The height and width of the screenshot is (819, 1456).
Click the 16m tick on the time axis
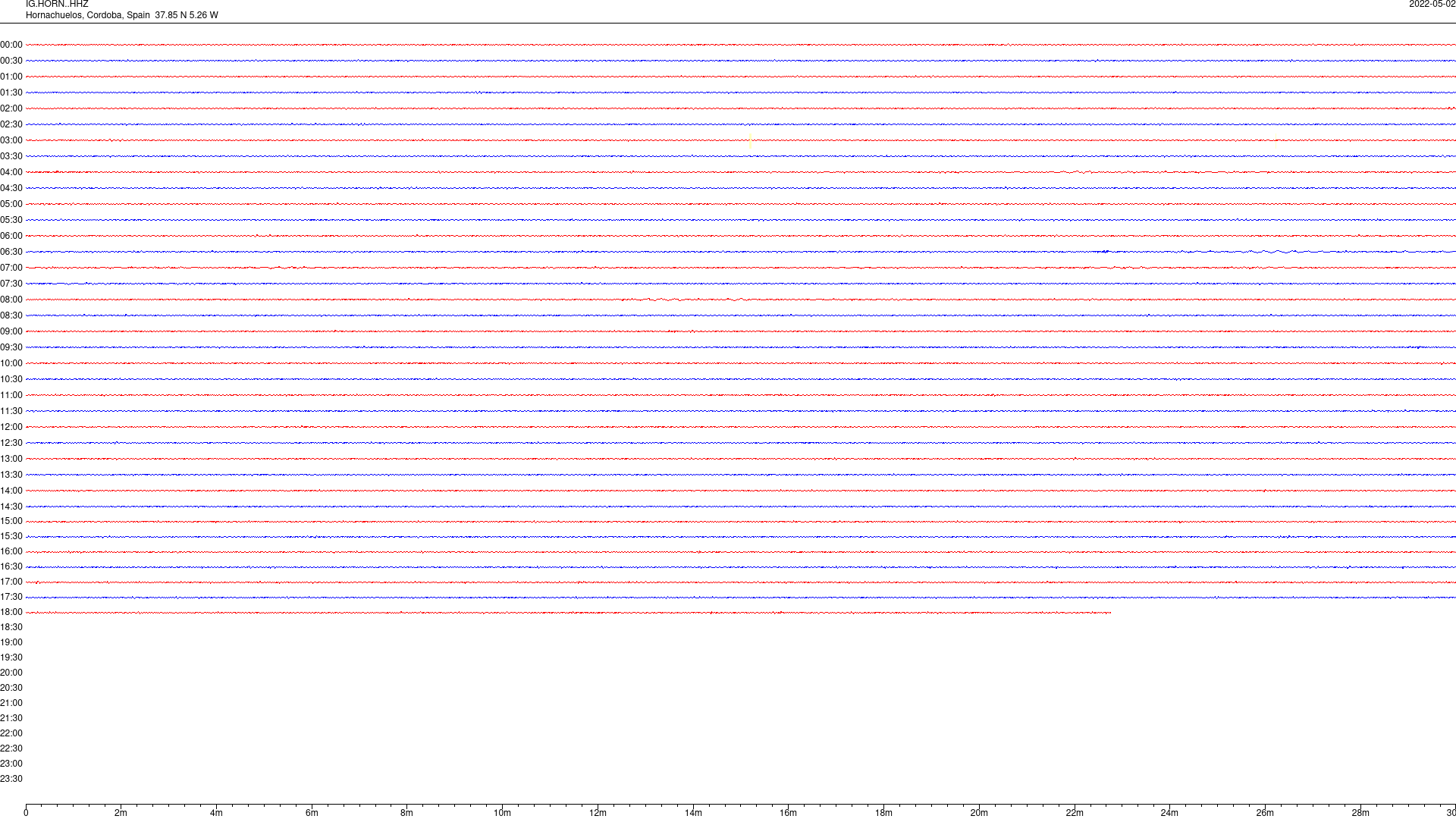pyautogui.click(x=788, y=813)
